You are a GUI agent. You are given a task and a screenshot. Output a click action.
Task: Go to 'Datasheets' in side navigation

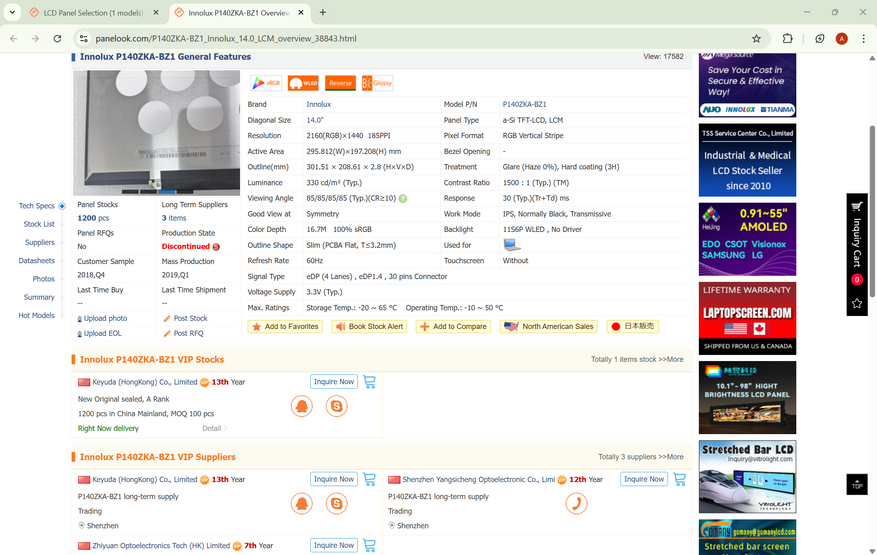[37, 261]
